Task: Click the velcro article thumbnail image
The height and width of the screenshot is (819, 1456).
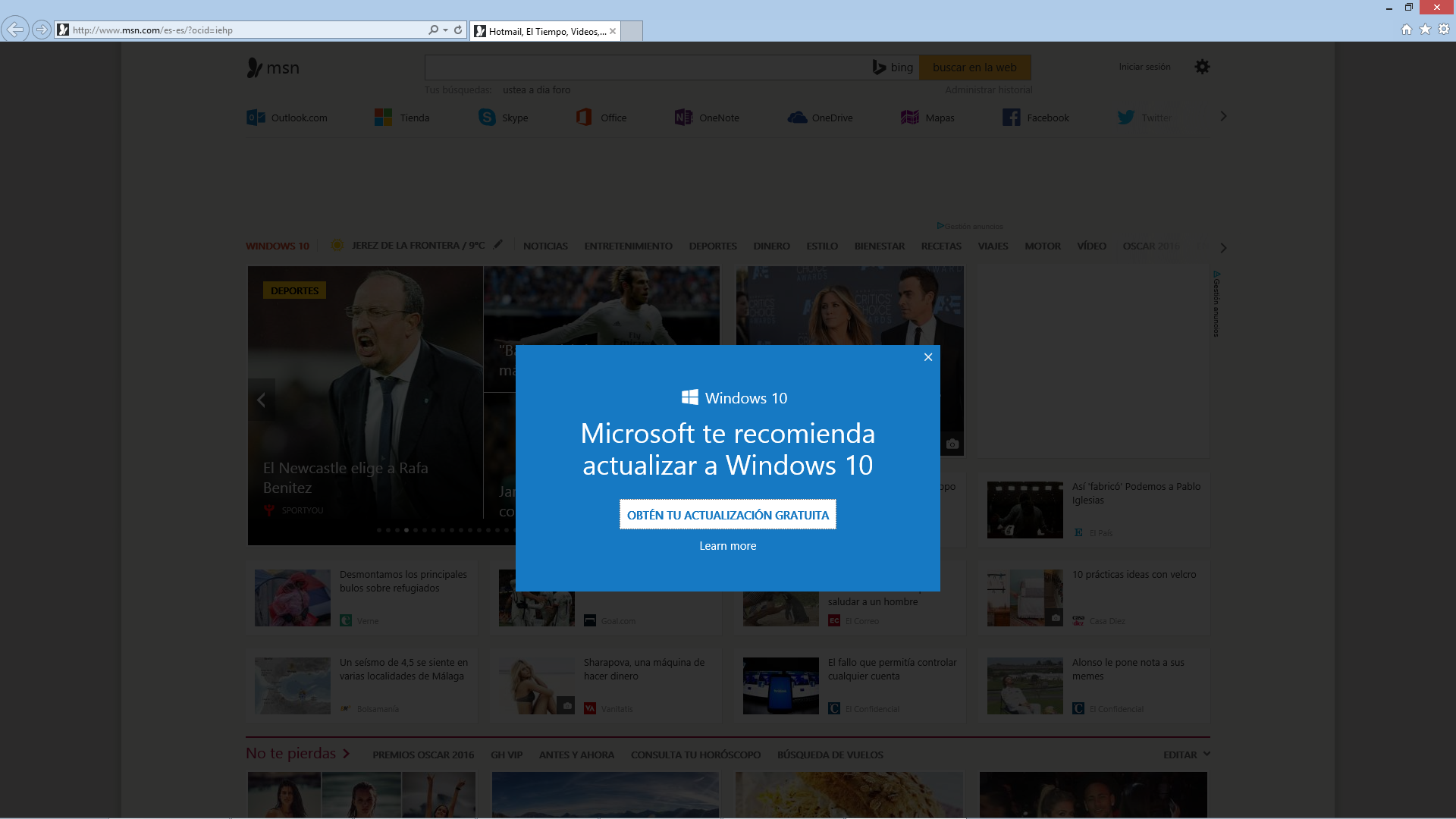Action: (1025, 598)
